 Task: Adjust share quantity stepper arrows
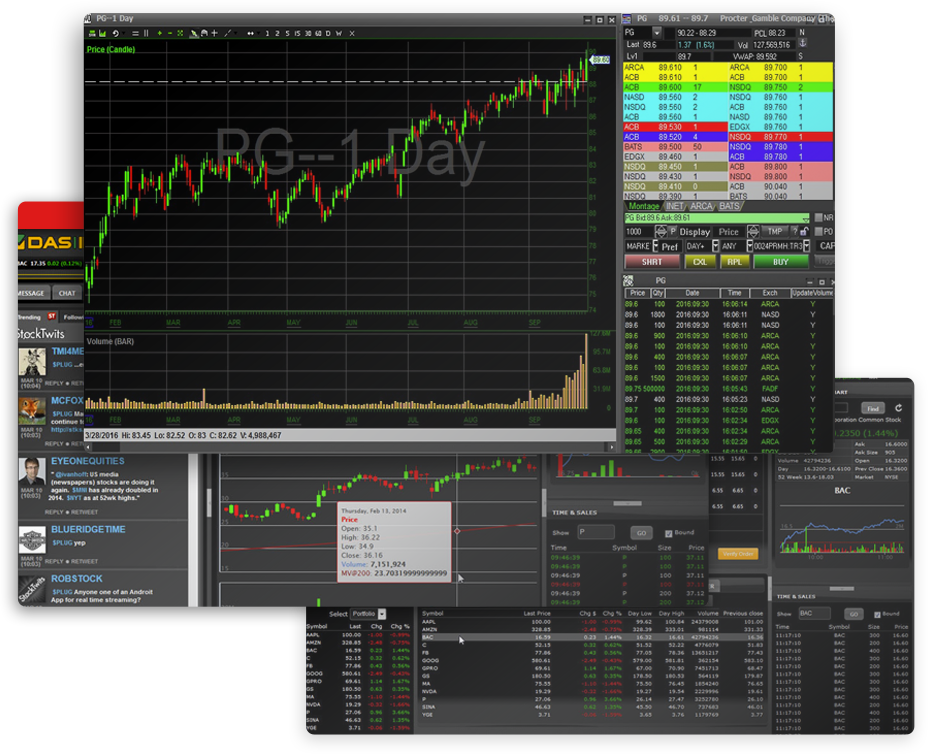661,231
